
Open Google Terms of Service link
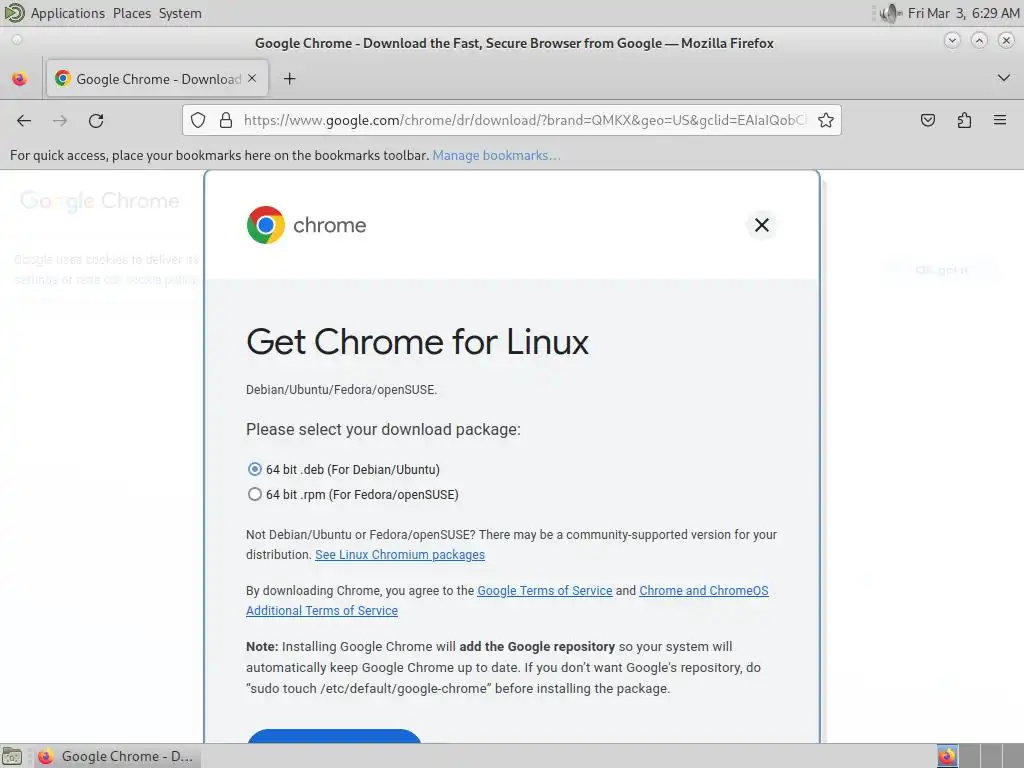tap(545, 590)
